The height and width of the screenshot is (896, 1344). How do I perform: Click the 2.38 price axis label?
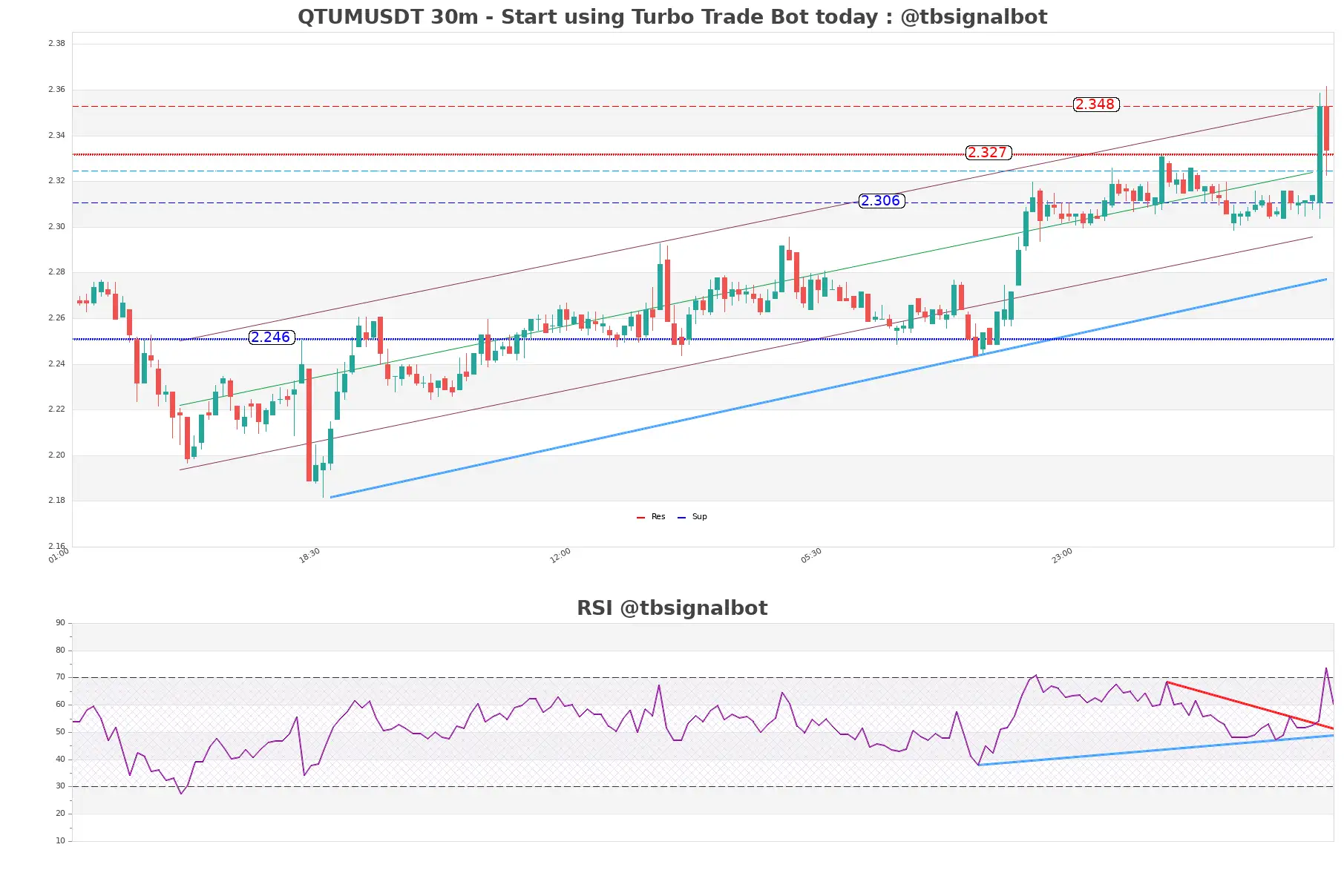coord(56,44)
